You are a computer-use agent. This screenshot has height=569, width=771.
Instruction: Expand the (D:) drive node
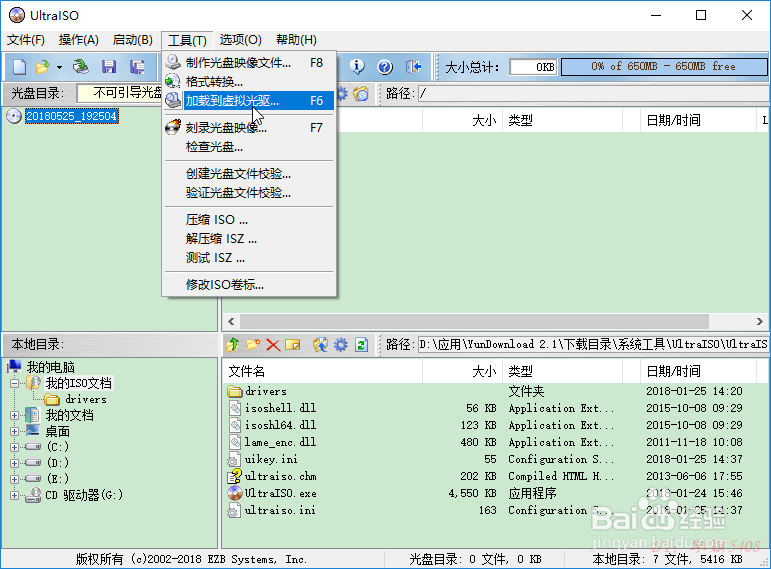14,463
